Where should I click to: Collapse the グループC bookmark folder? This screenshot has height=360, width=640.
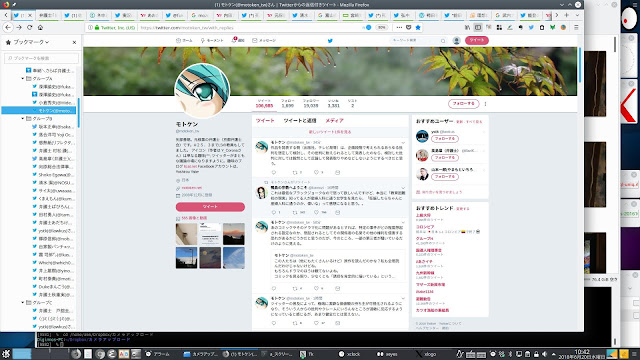pyautogui.click(x=23, y=302)
